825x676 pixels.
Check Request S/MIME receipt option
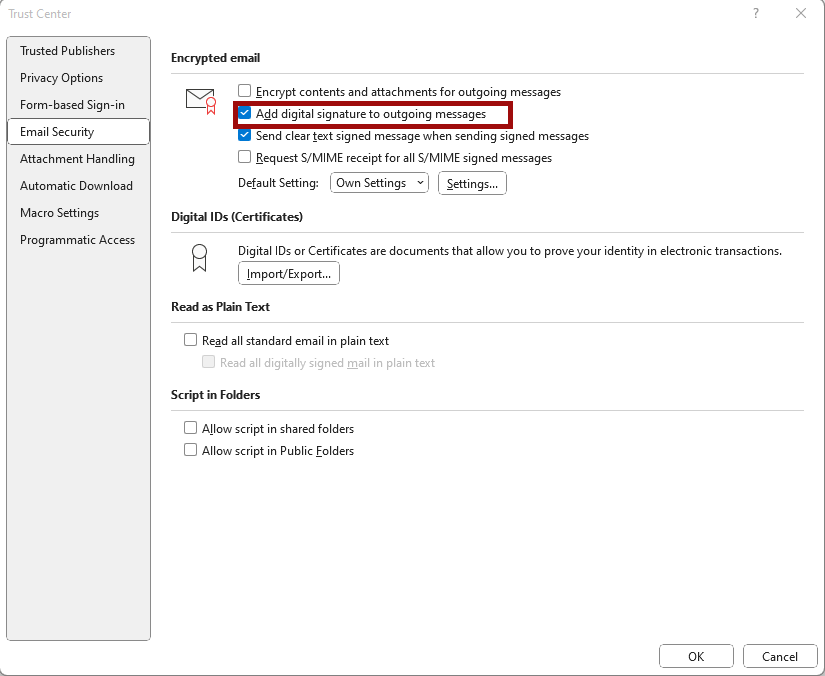coord(244,157)
